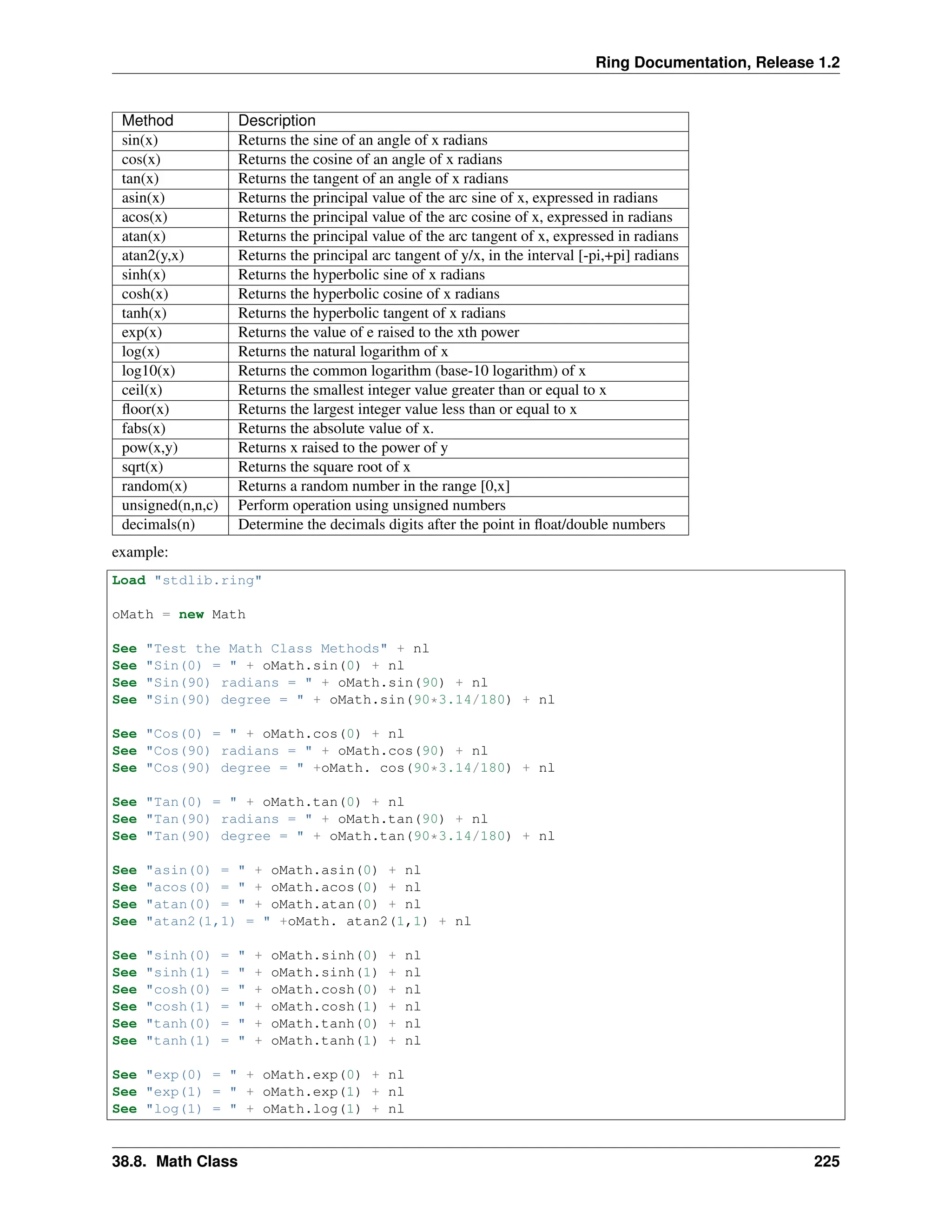Click the 'Test the Math Class Methods' string
This screenshot has width=952, height=1232.
coord(266,649)
